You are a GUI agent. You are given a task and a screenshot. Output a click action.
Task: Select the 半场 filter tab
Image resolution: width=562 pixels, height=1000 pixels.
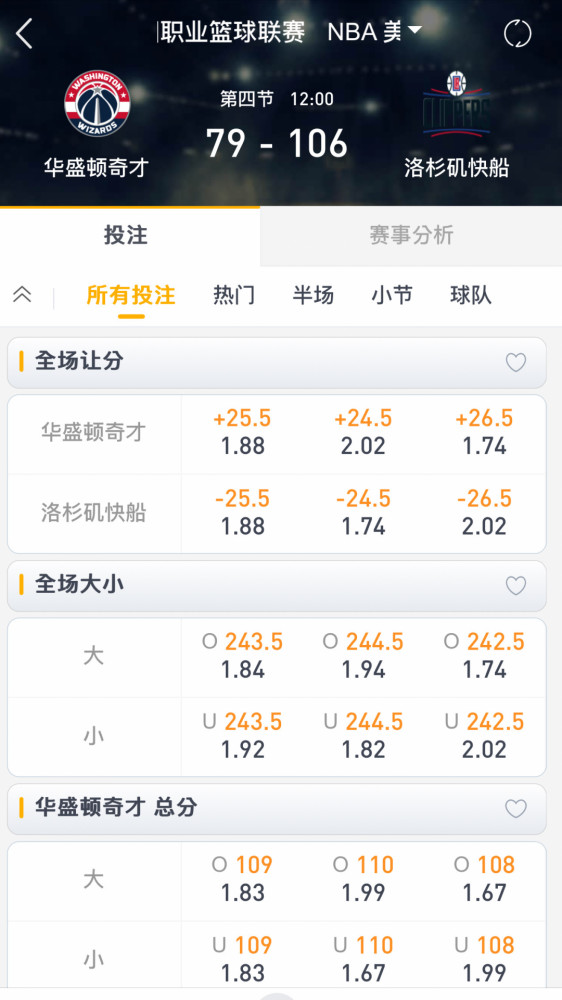tap(313, 295)
